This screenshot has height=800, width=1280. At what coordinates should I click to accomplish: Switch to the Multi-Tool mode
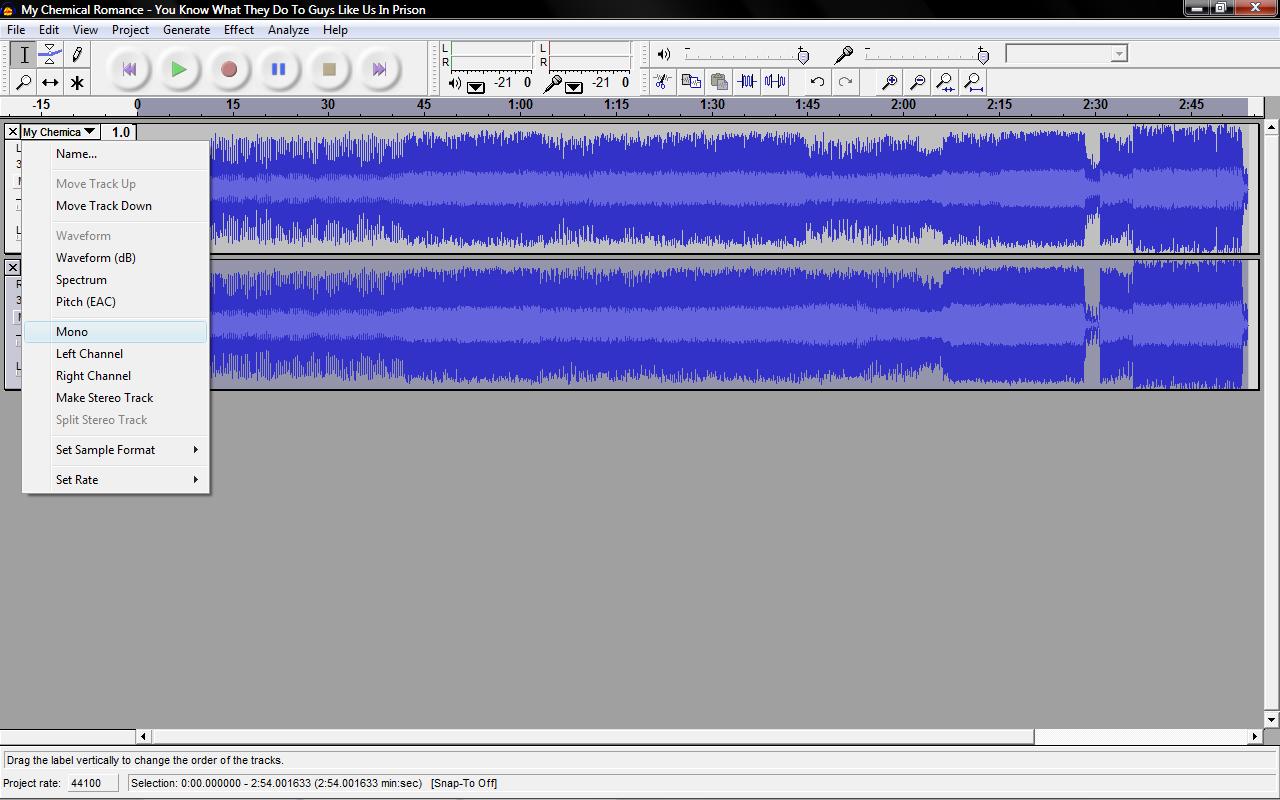tap(75, 82)
